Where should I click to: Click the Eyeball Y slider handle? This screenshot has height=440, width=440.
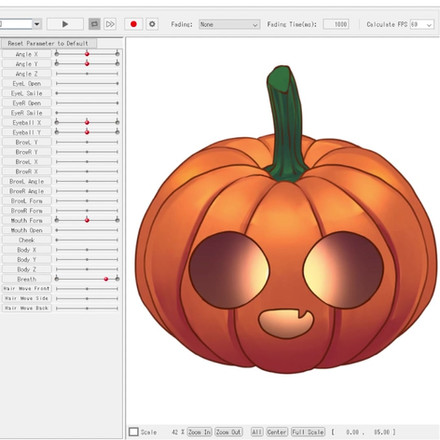[87, 132]
